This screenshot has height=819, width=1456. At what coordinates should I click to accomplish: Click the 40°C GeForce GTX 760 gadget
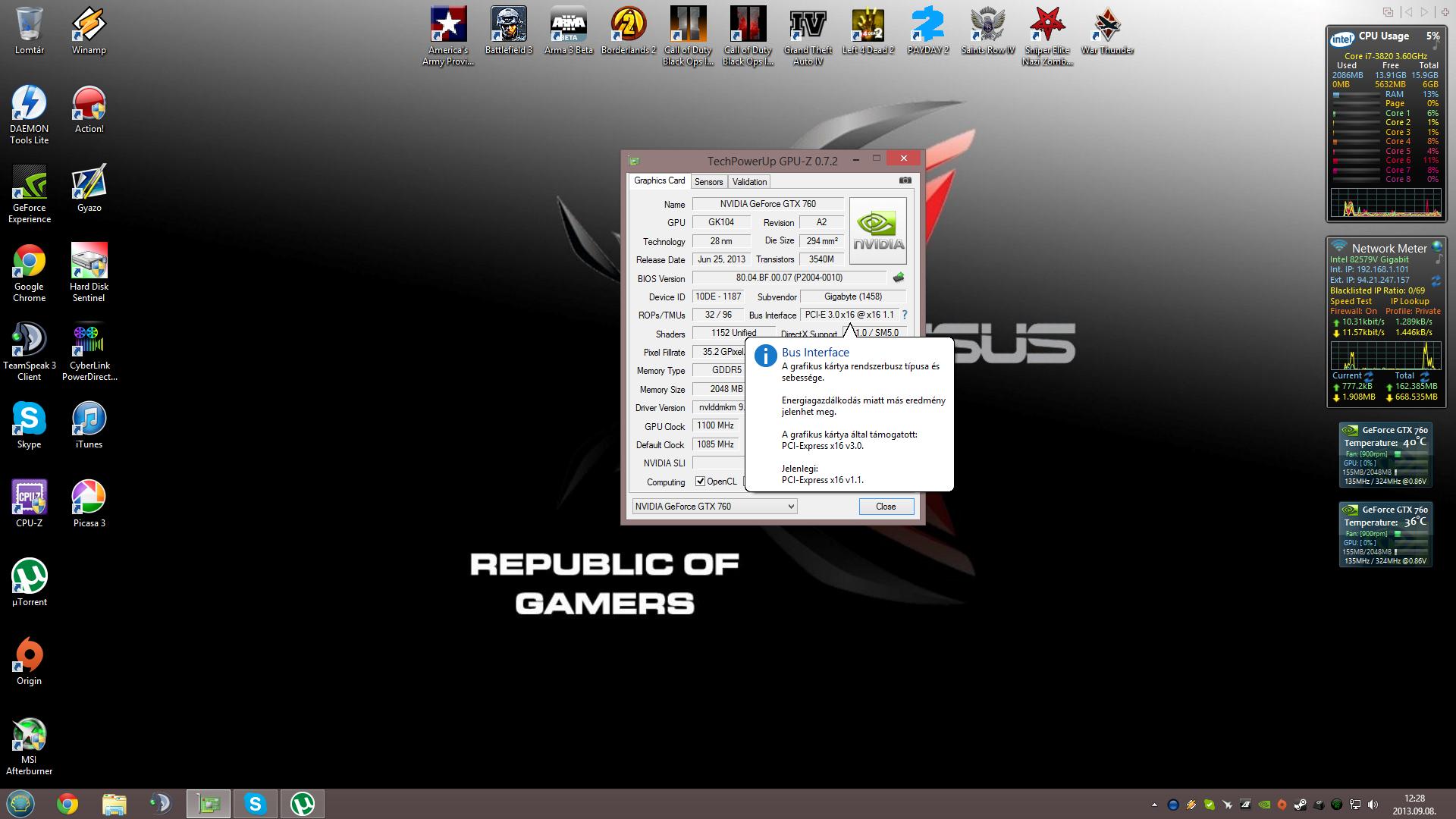click(1385, 455)
